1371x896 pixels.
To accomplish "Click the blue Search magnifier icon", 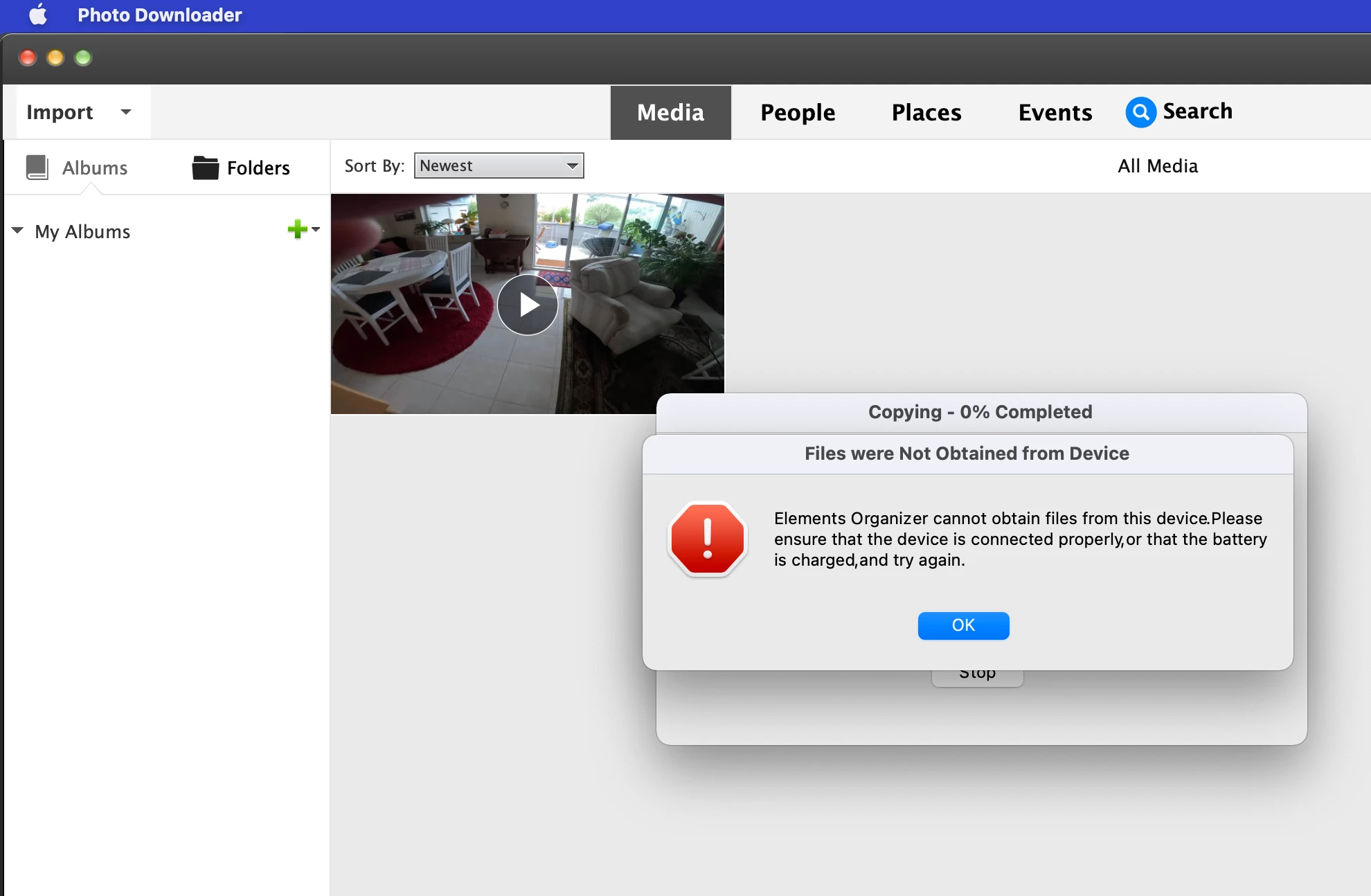I will pos(1140,111).
